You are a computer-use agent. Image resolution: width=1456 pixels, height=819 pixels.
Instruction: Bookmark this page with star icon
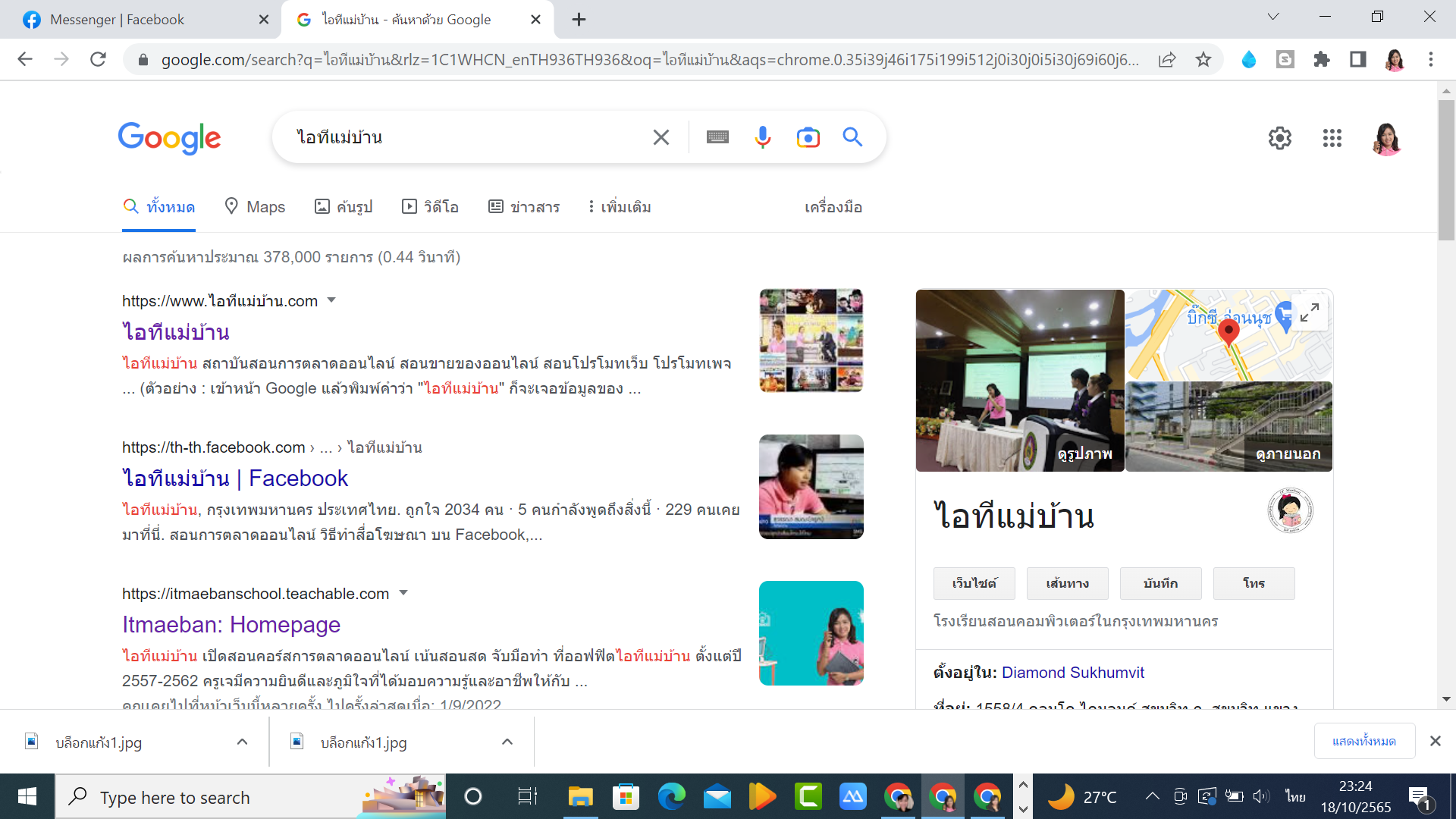1203,59
